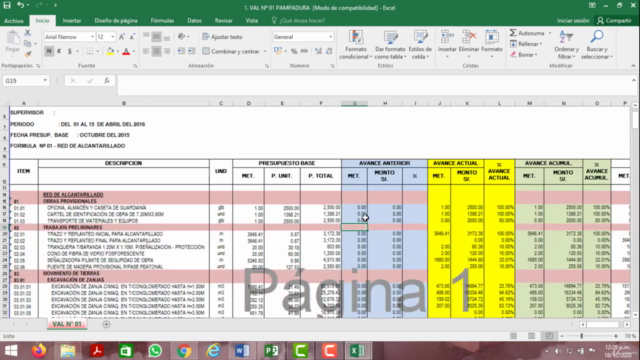Image resolution: width=640 pixels, height=360 pixels.
Task: Click the Format Painter brush icon
Action: [x=28, y=54]
